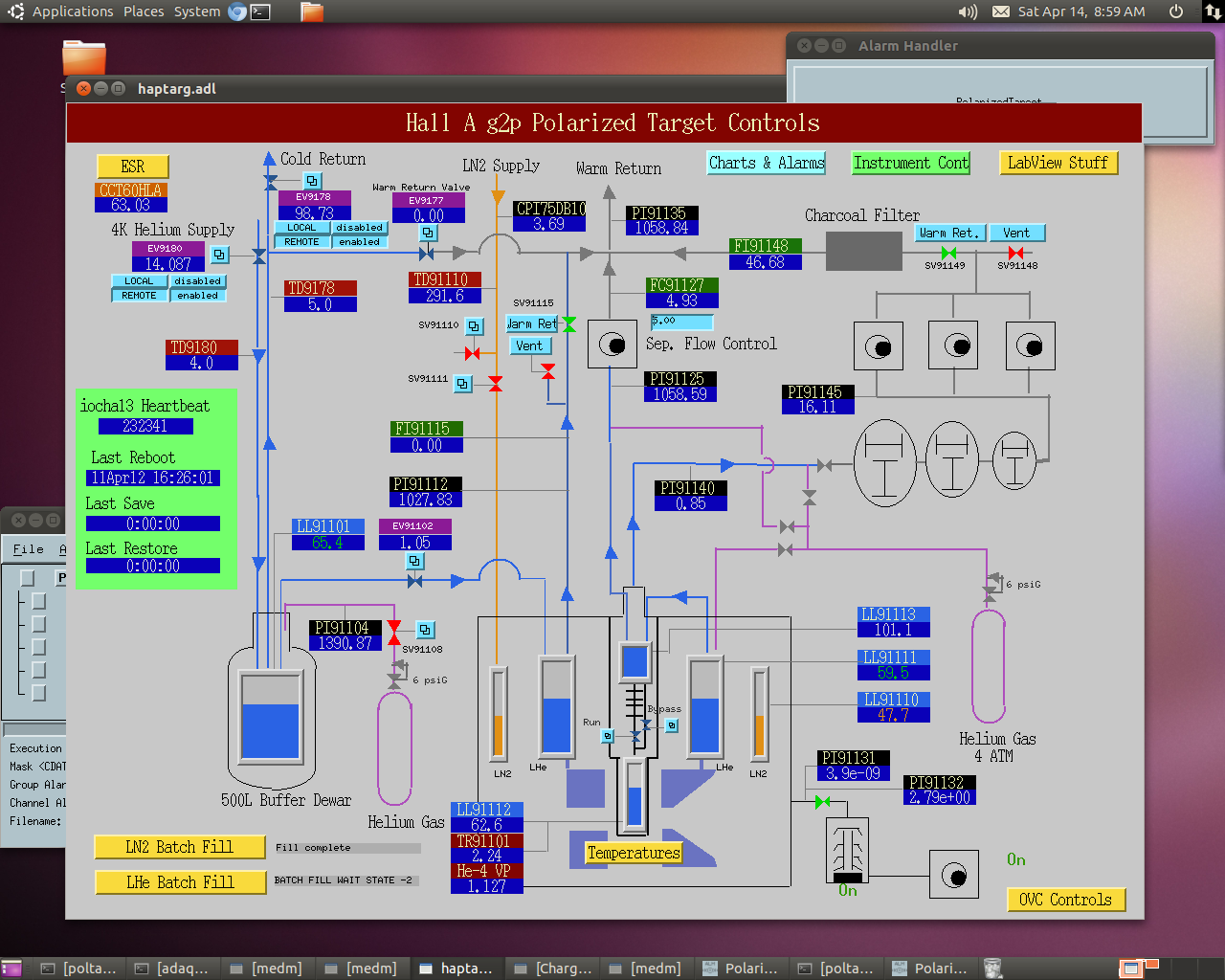Select disabled for EV9180
Viewport: 1225px width, 980px height.
[197, 281]
